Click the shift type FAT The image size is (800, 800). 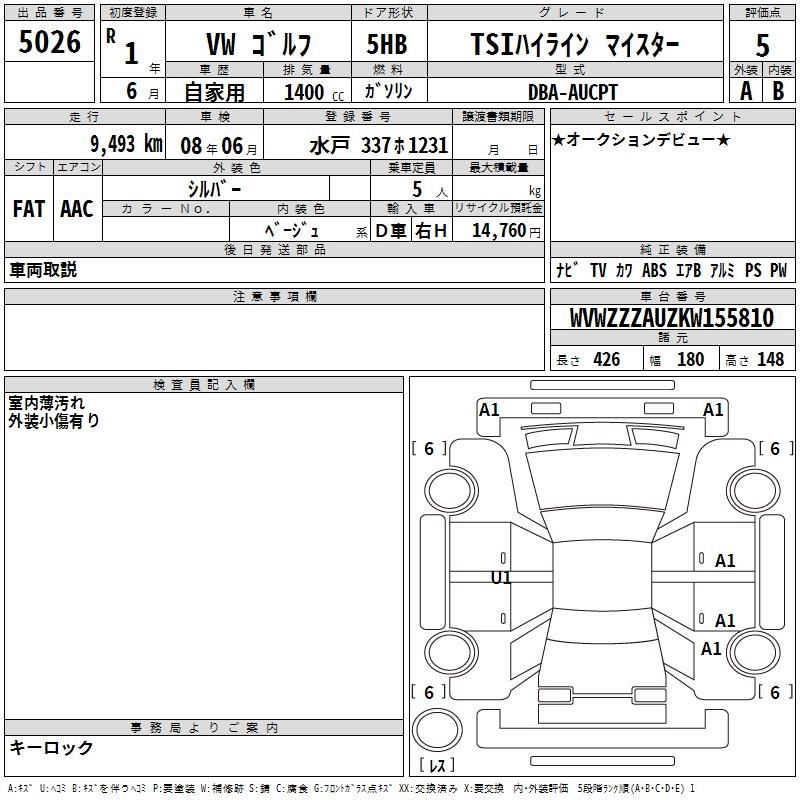29,209
